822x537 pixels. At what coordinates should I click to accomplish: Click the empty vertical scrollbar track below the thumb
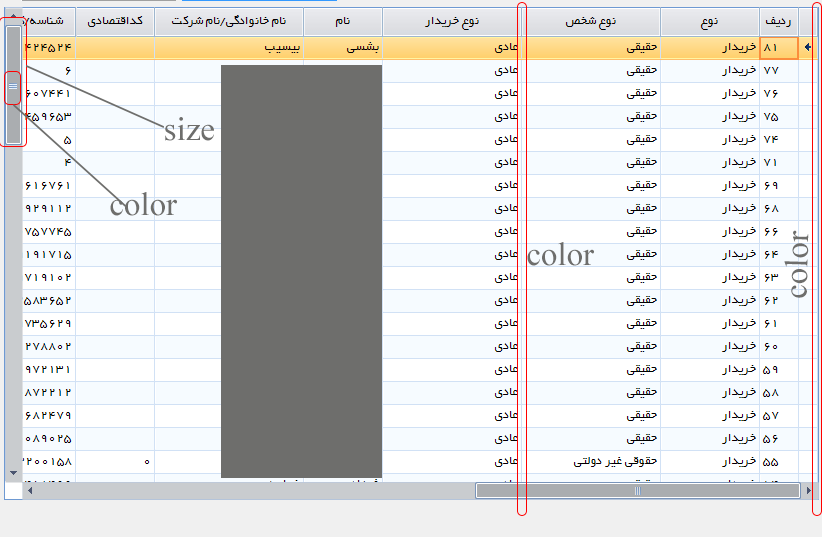[x=13, y=304]
